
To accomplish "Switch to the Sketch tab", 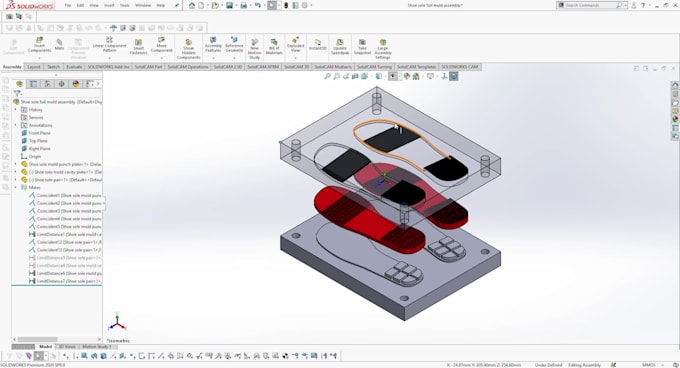I will [53, 67].
